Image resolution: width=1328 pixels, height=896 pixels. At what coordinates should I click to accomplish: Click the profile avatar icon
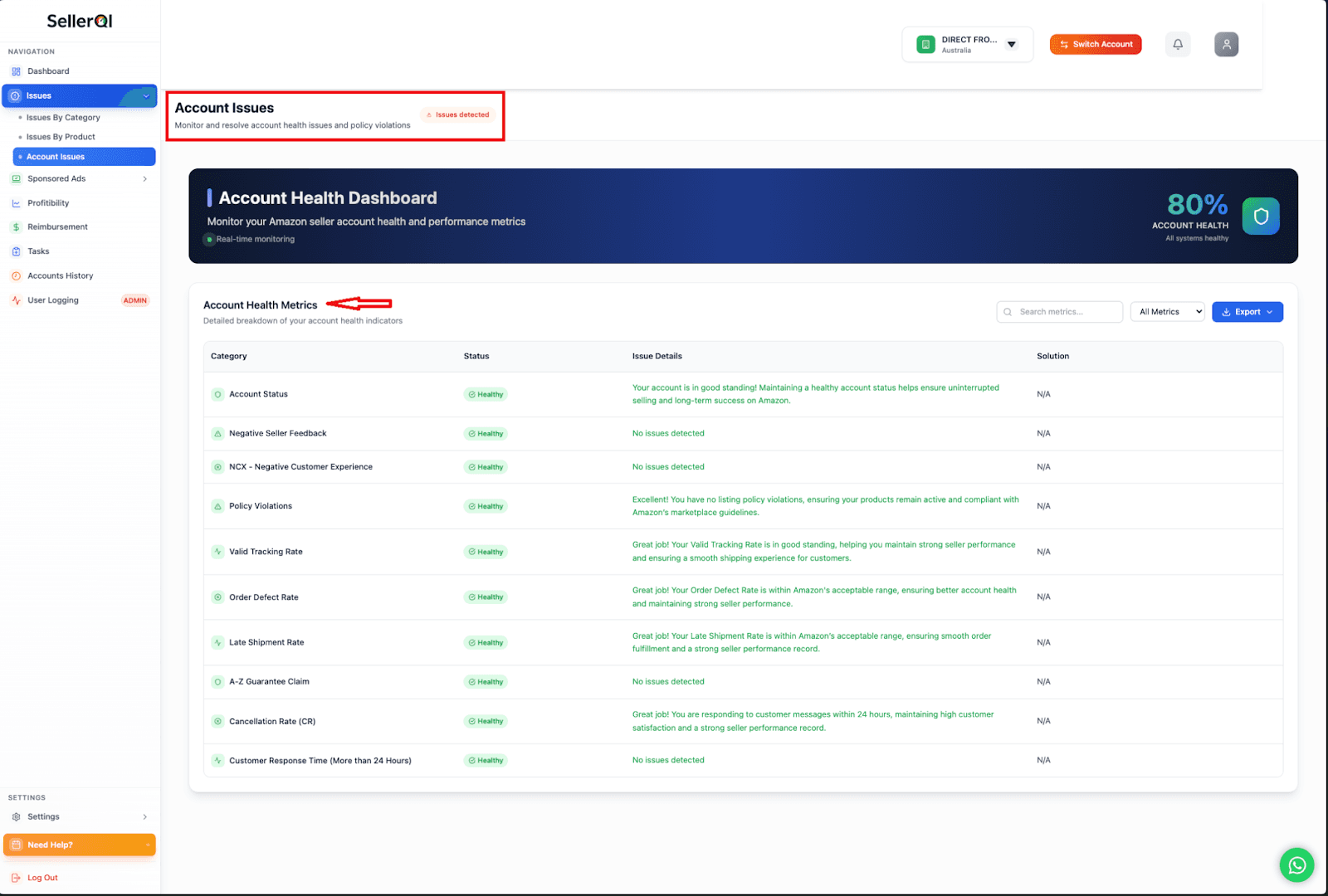[1226, 44]
